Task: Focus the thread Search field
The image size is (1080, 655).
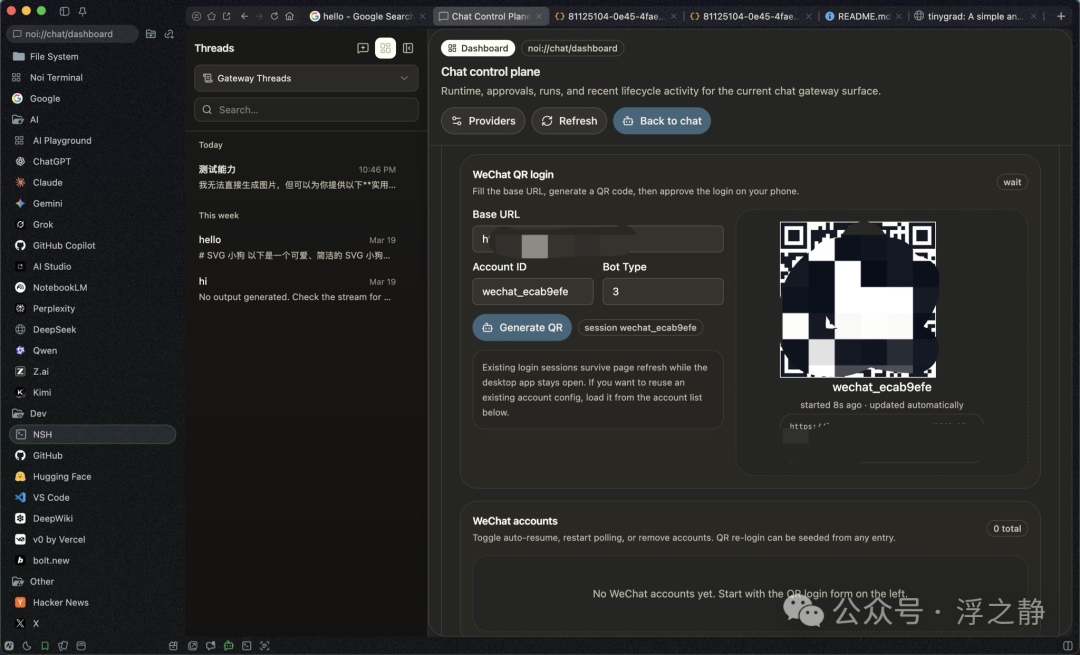Action: point(306,110)
